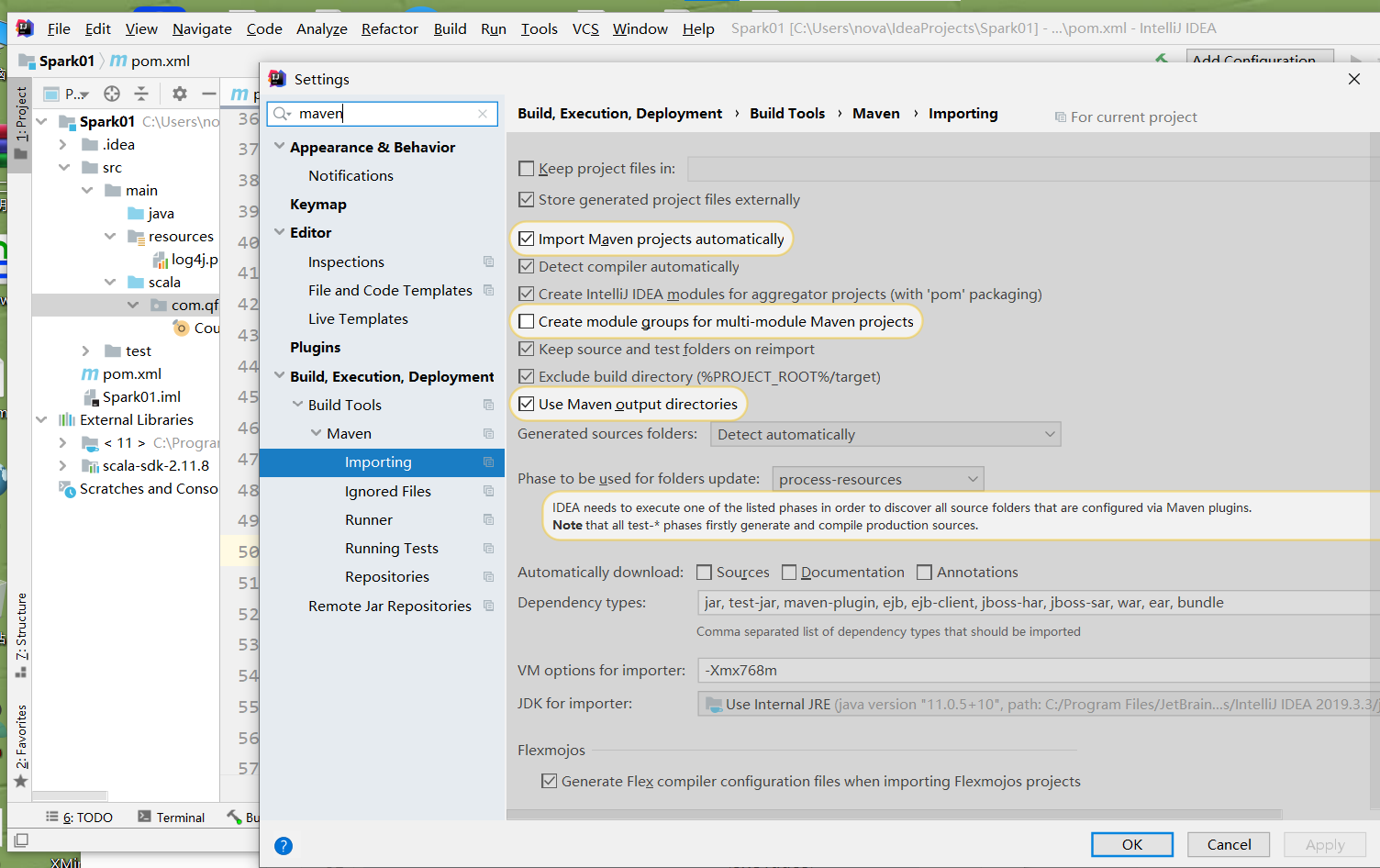Check Documentation for automatic download
The width and height of the screenshot is (1380, 868).
coord(789,573)
